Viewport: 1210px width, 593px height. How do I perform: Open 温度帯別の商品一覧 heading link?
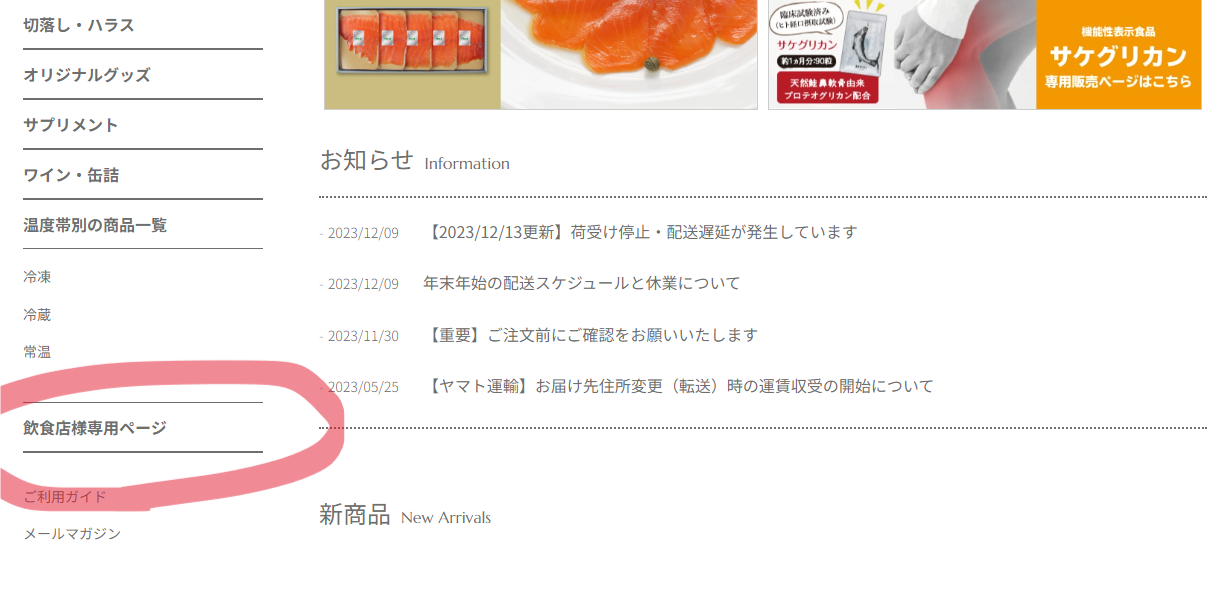(x=95, y=225)
